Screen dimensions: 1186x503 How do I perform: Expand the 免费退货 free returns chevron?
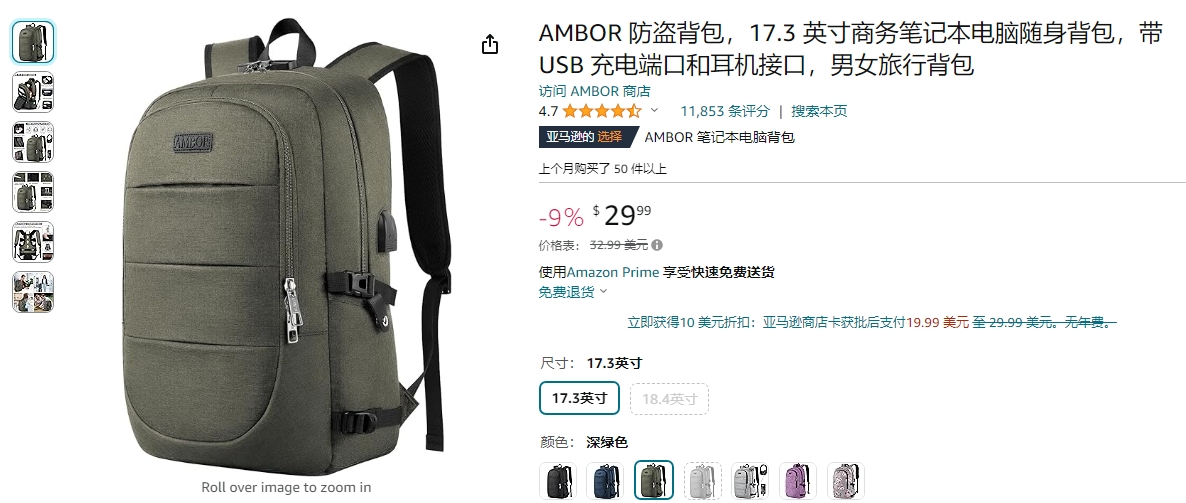(603, 292)
